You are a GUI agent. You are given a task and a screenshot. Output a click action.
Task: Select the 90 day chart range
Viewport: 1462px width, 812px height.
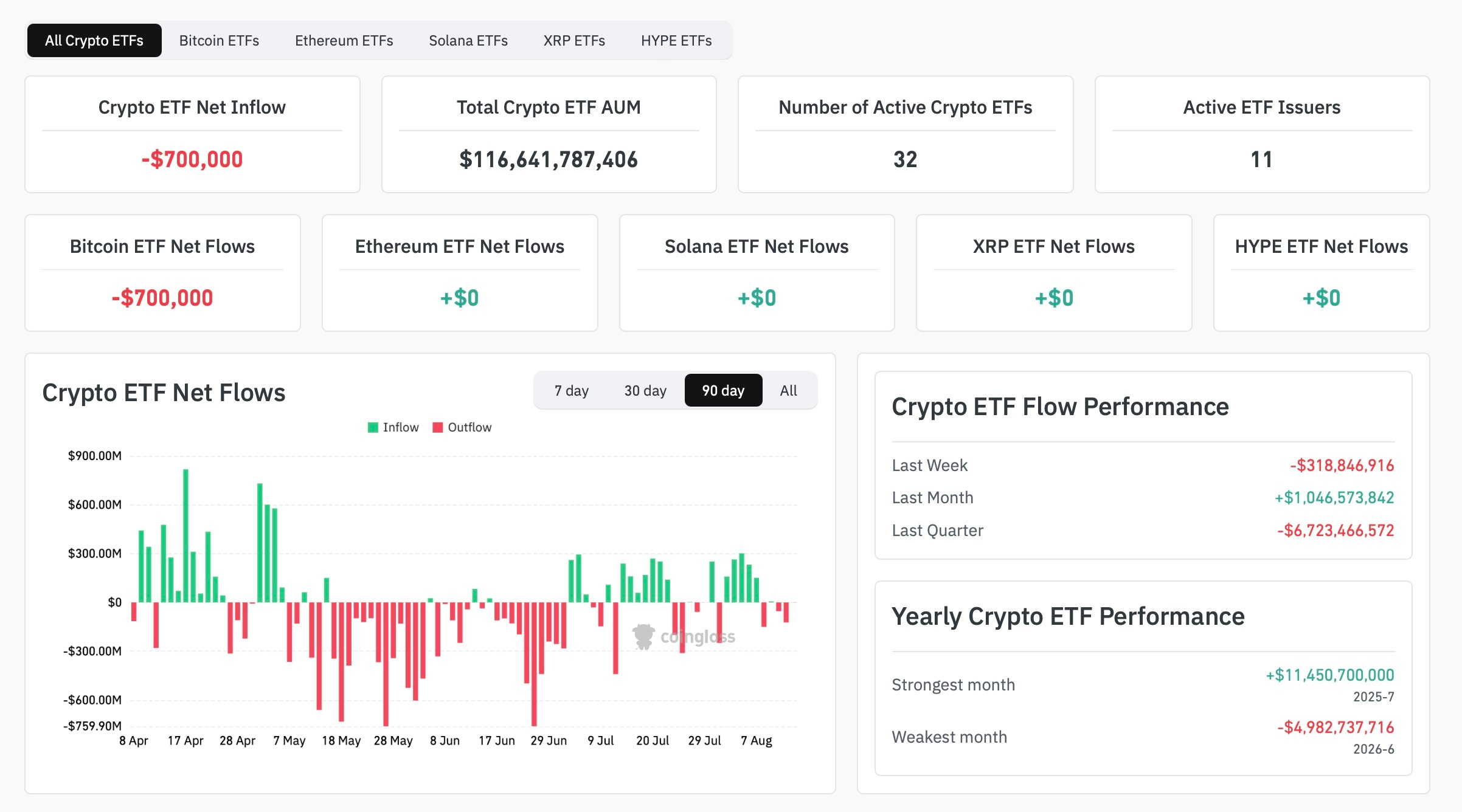[723, 390]
